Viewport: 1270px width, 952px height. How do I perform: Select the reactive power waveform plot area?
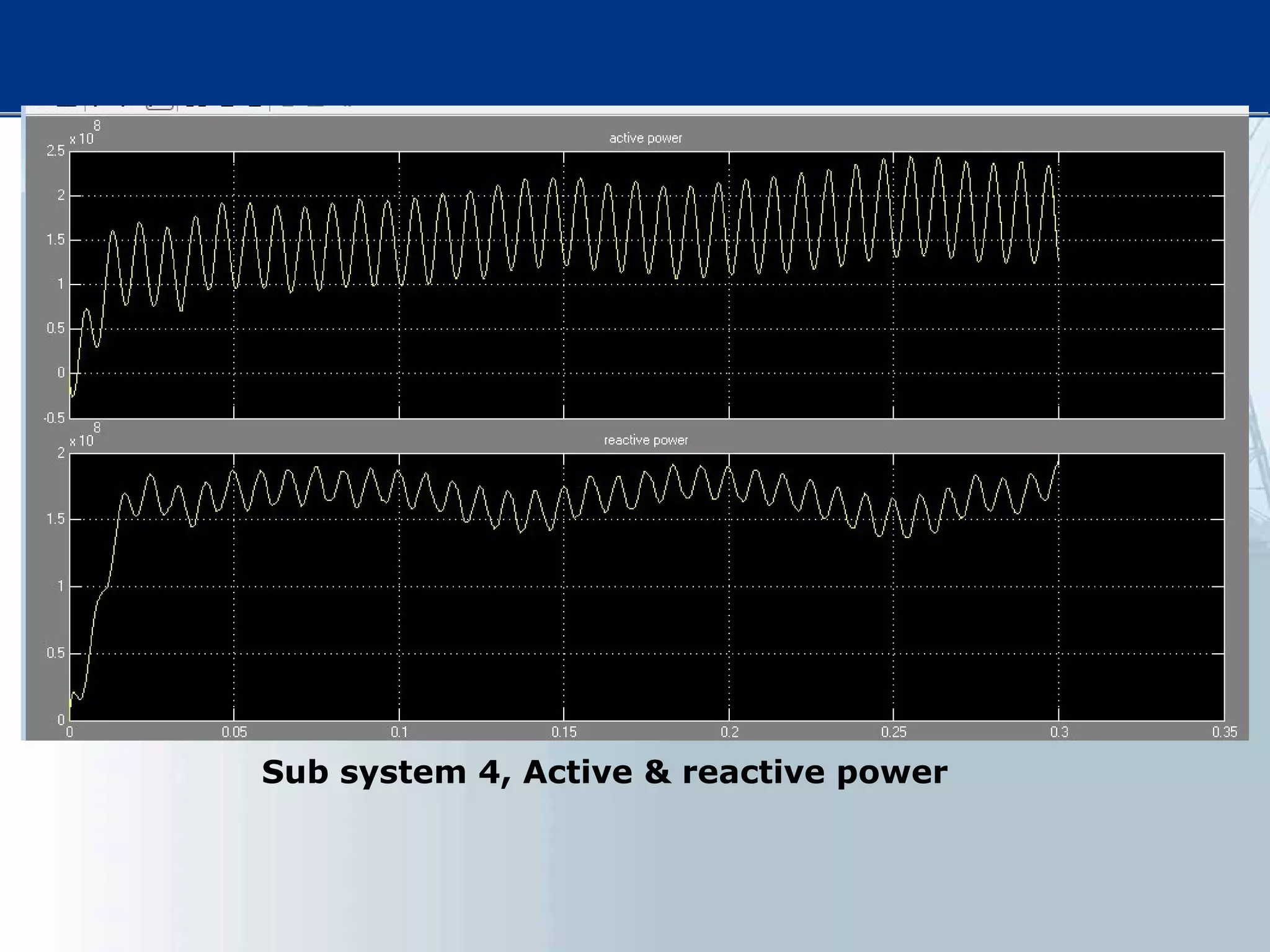(x=647, y=586)
